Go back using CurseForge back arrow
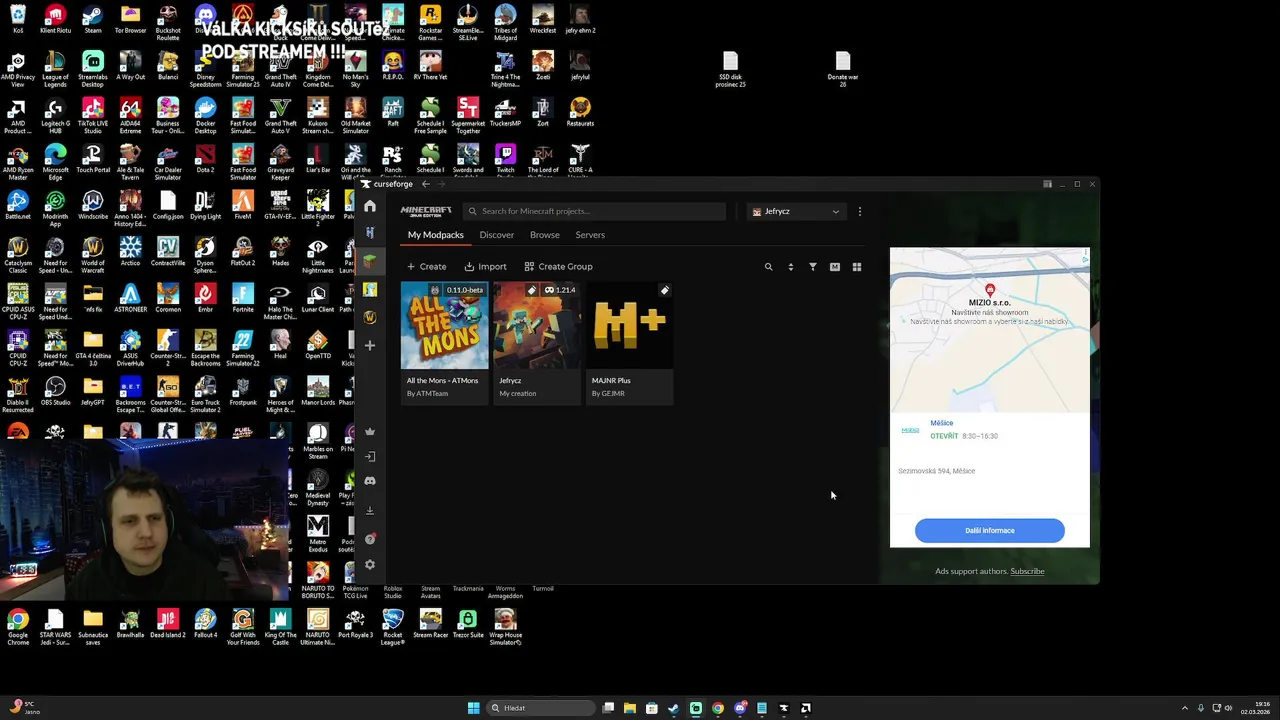The height and width of the screenshot is (720, 1280). [x=426, y=184]
